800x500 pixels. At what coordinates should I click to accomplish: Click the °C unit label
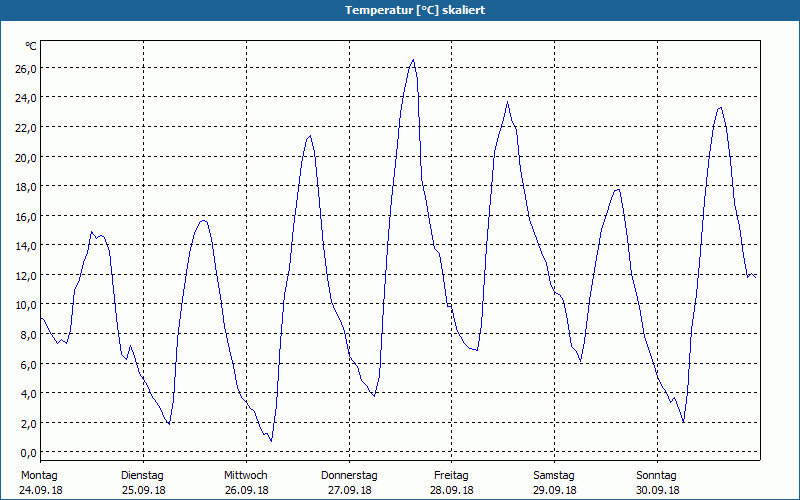(x=31, y=46)
